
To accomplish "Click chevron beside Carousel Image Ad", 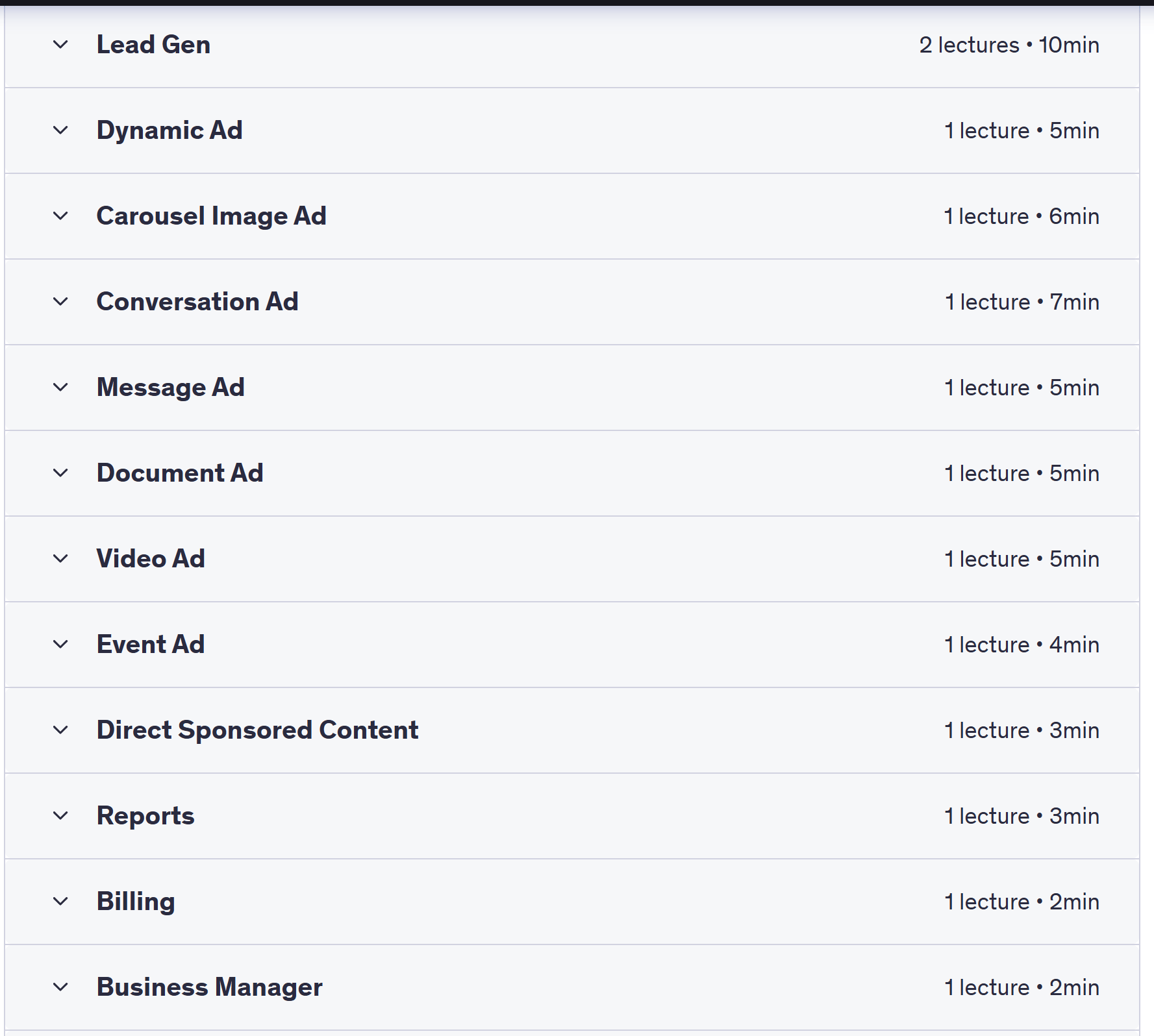I will (60, 216).
